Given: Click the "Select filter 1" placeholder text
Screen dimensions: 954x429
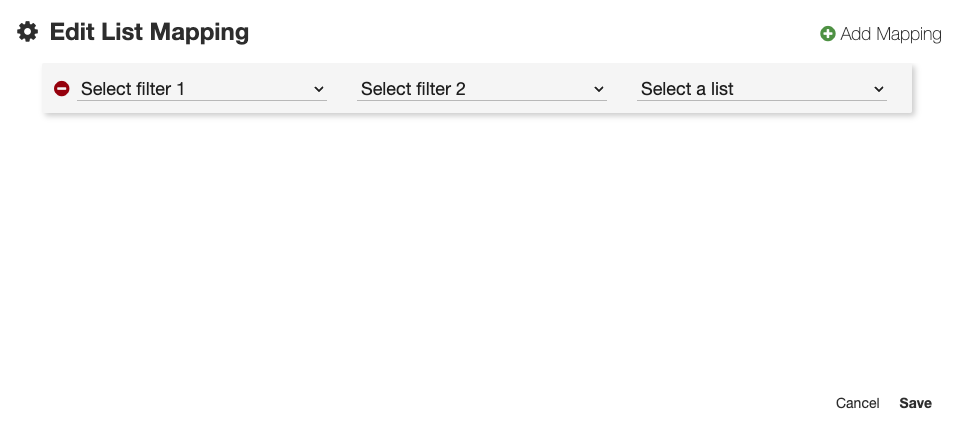Looking at the screenshot, I should pos(133,89).
